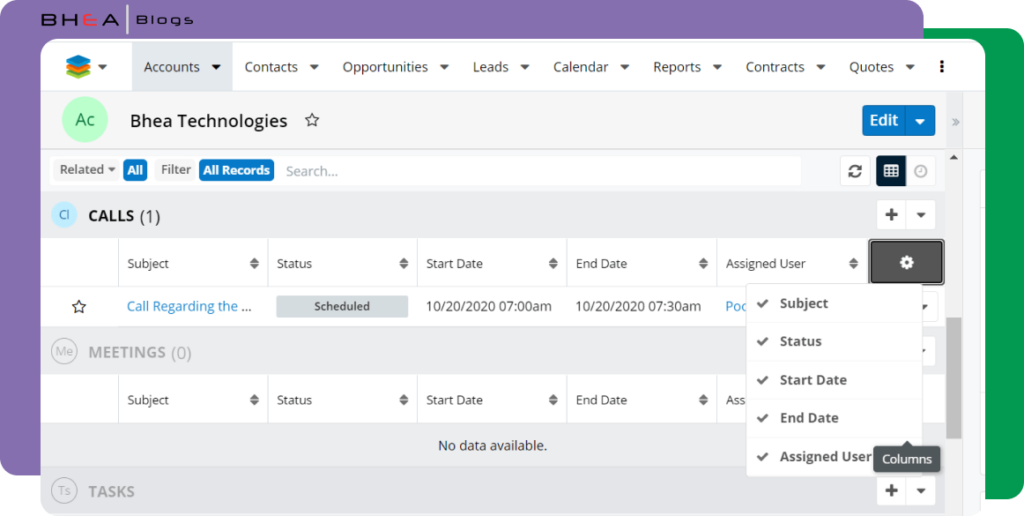Image resolution: width=1024 pixels, height=516 pixels.
Task: Click the Me icon of Meetings subpanel
Action: click(x=64, y=352)
